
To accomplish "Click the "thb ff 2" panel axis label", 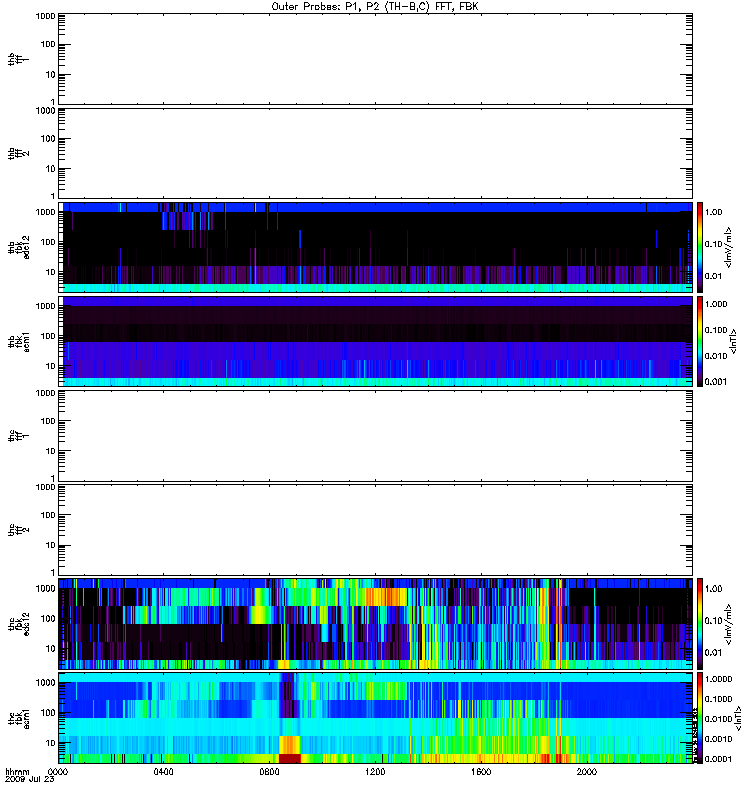I will point(18,154).
